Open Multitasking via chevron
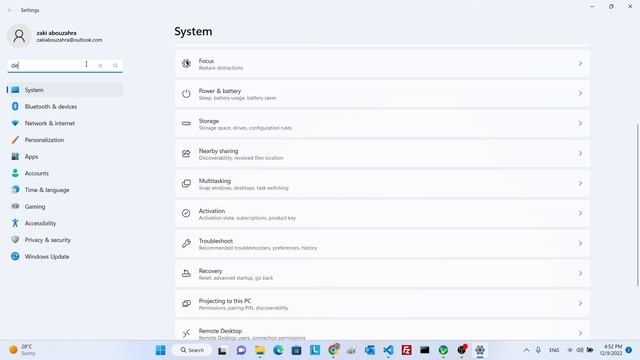This screenshot has width=640, height=360. pos(580,184)
